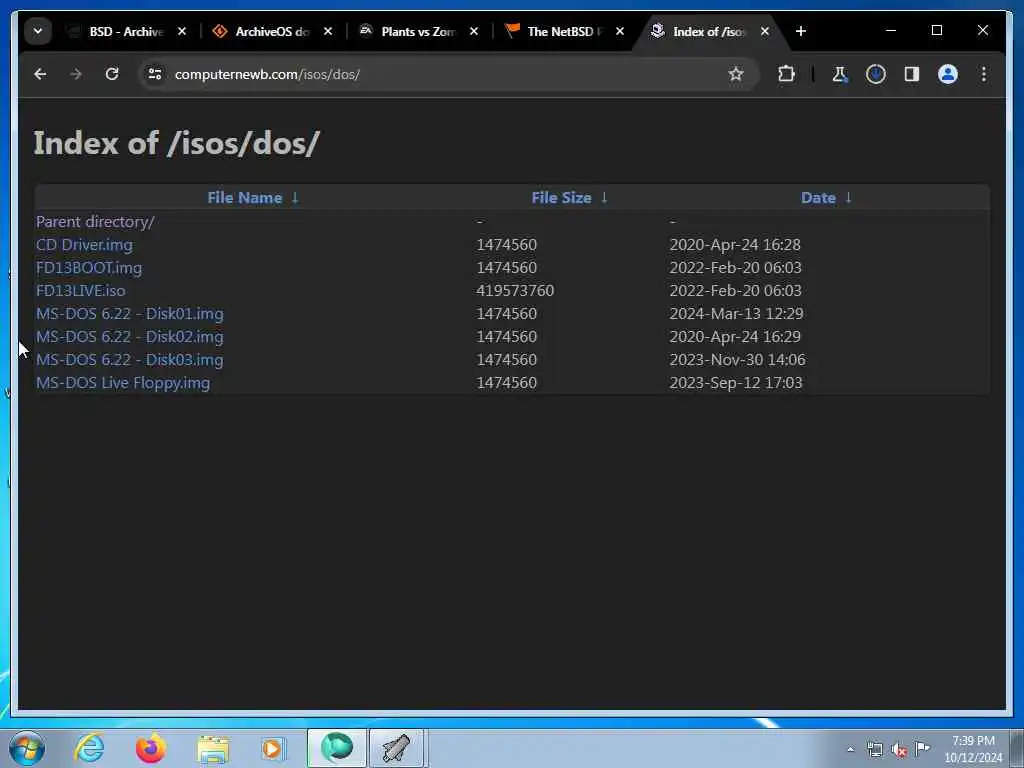The width and height of the screenshot is (1024, 768).
Task: Switch to the BSD - Archive tab
Action: click(125, 31)
